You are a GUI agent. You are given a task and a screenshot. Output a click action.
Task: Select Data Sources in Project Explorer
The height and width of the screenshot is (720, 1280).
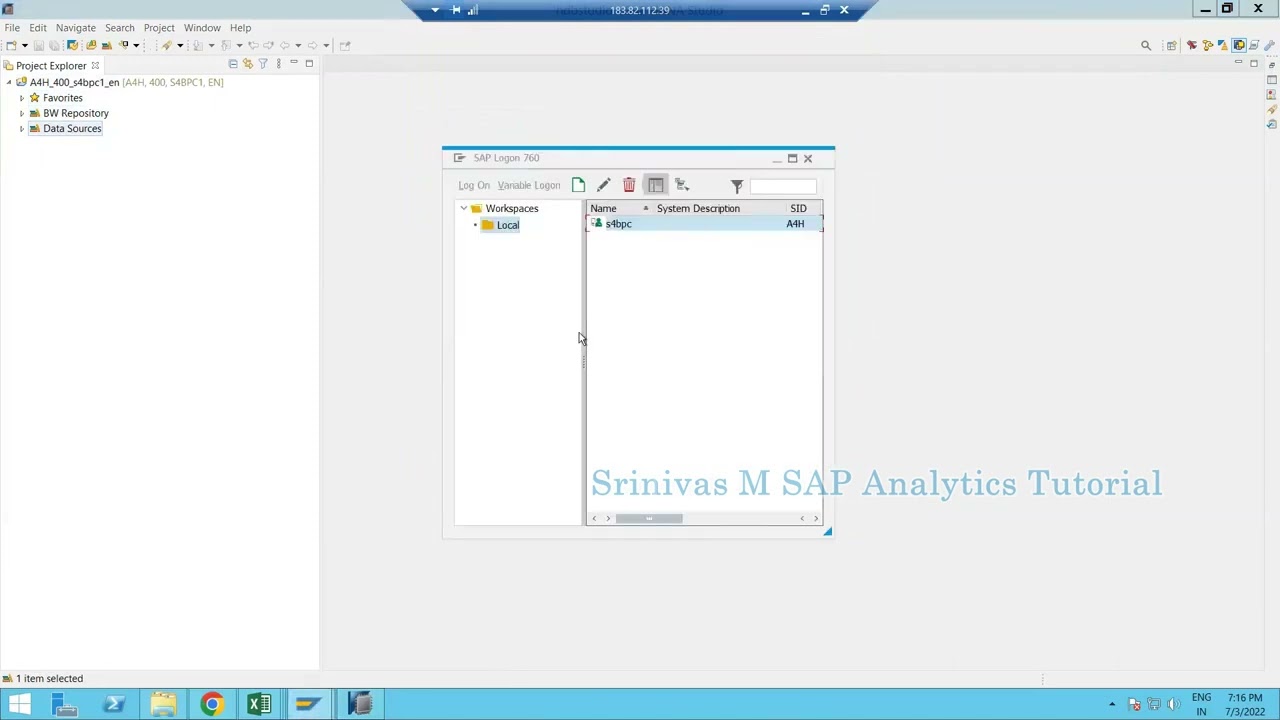tap(72, 129)
